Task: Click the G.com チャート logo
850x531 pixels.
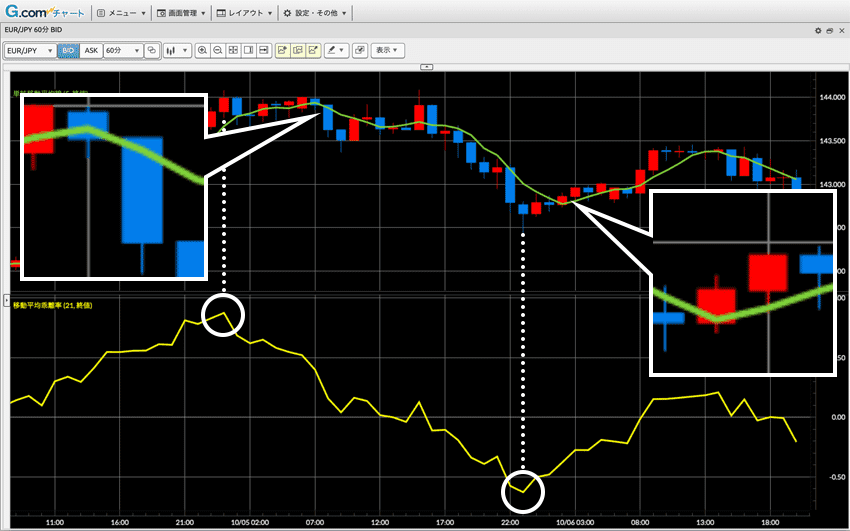Action: pyautogui.click(x=44, y=12)
